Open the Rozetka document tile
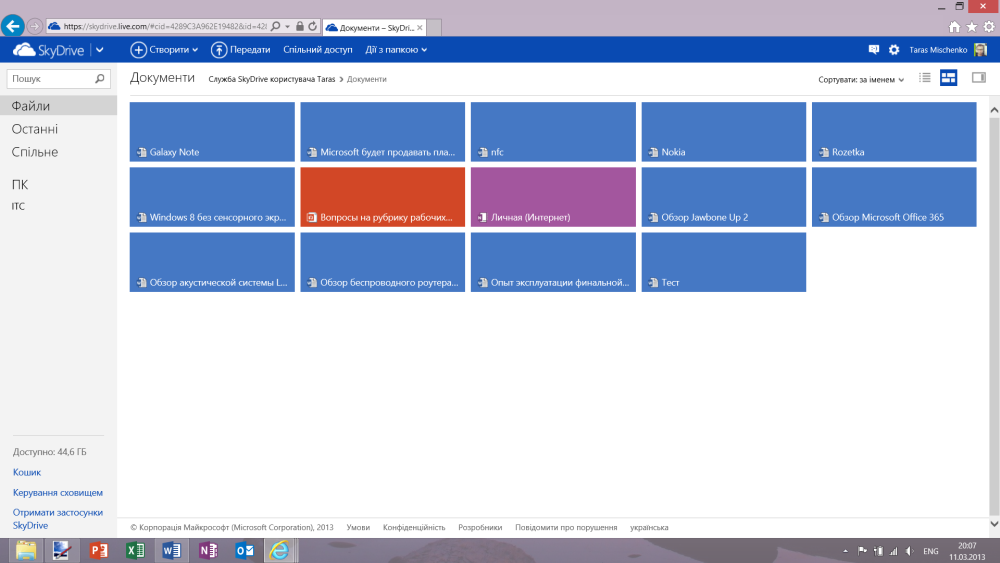 coord(894,131)
